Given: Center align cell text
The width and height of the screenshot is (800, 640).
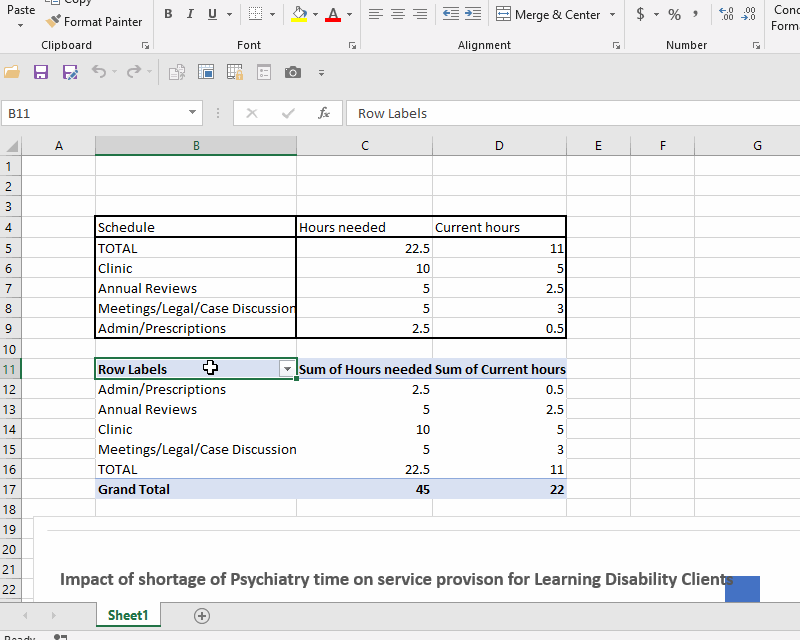Looking at the screenshot, I should 398,14.
